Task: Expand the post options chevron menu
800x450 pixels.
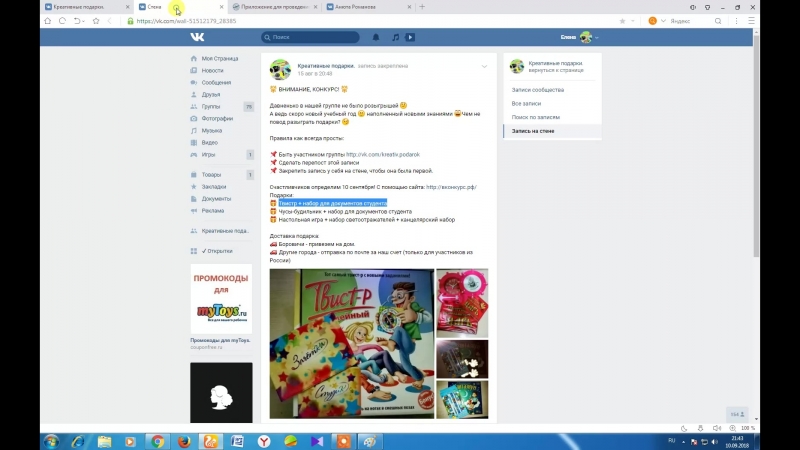Action: (484, 66)
